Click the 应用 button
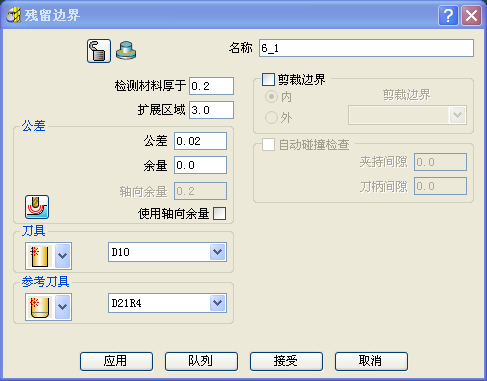Screen dimensions: 487x381 [x=116, y=361]
